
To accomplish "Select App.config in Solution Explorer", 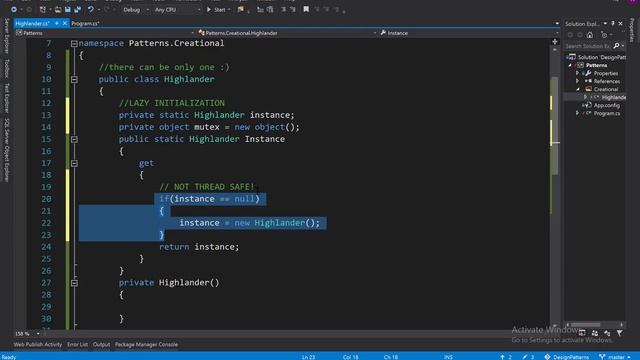I will pos(607,105).
